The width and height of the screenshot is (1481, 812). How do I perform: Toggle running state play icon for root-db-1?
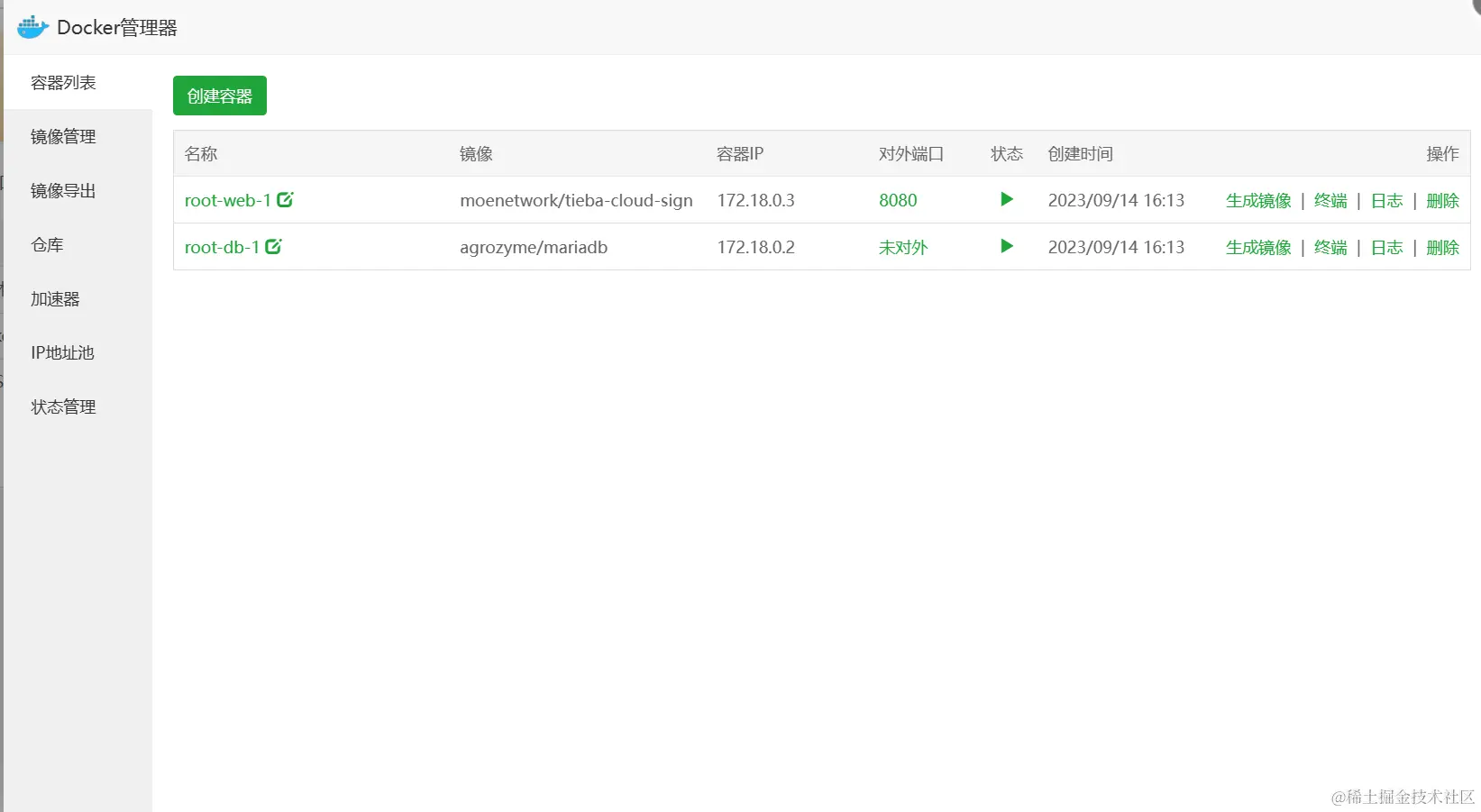[1007, 246]
